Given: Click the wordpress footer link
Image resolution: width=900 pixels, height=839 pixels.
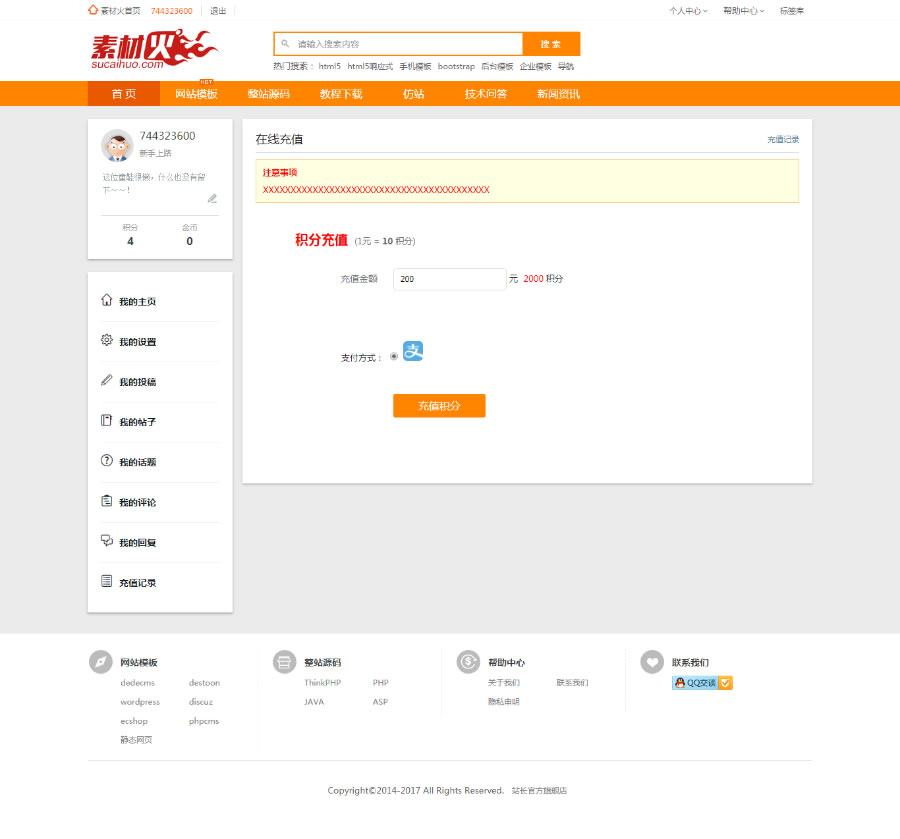Looking at the screenshot, I should point(140,702).
